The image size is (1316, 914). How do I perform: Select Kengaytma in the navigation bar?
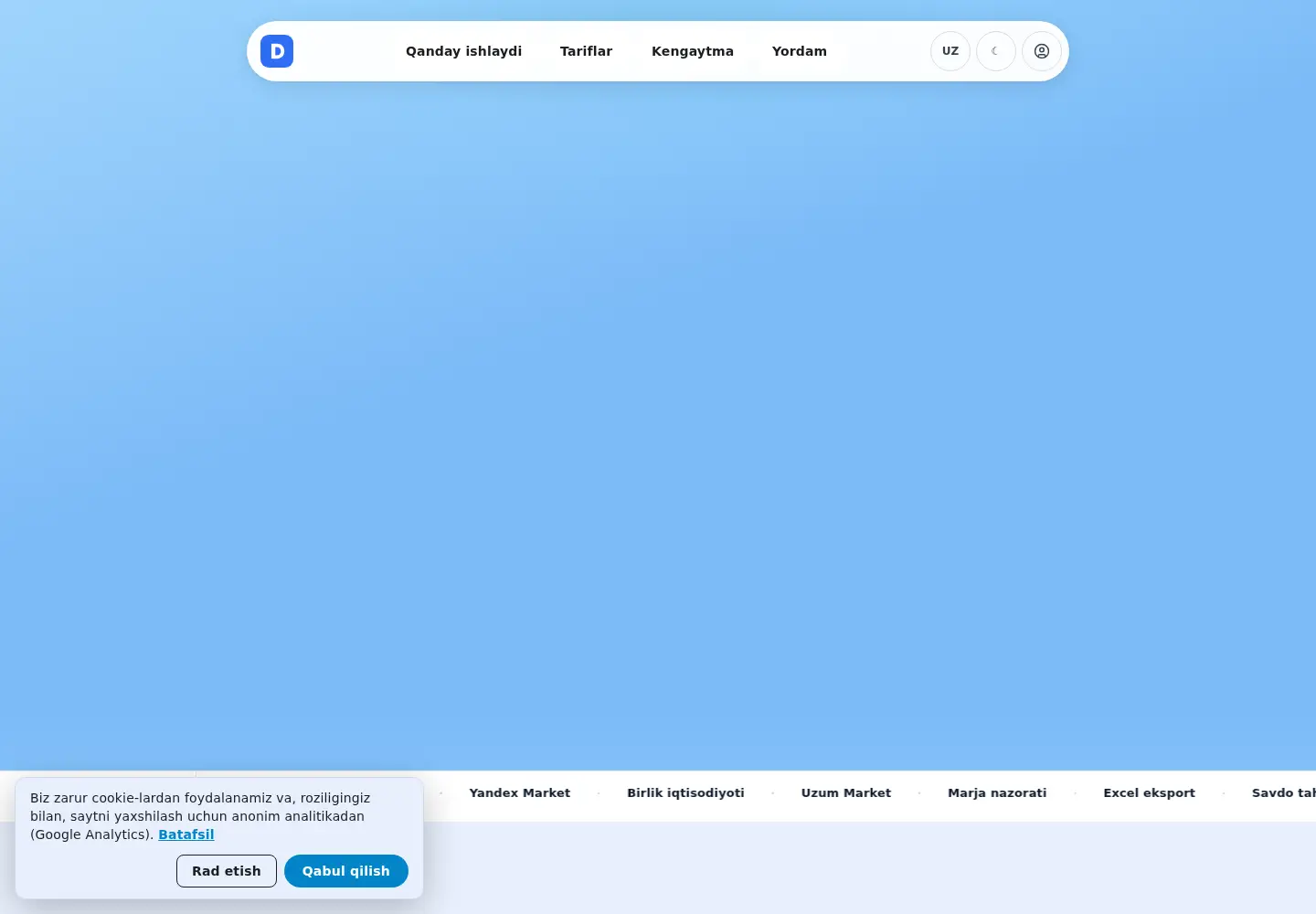pyautogui.click(x=693, y=51)
